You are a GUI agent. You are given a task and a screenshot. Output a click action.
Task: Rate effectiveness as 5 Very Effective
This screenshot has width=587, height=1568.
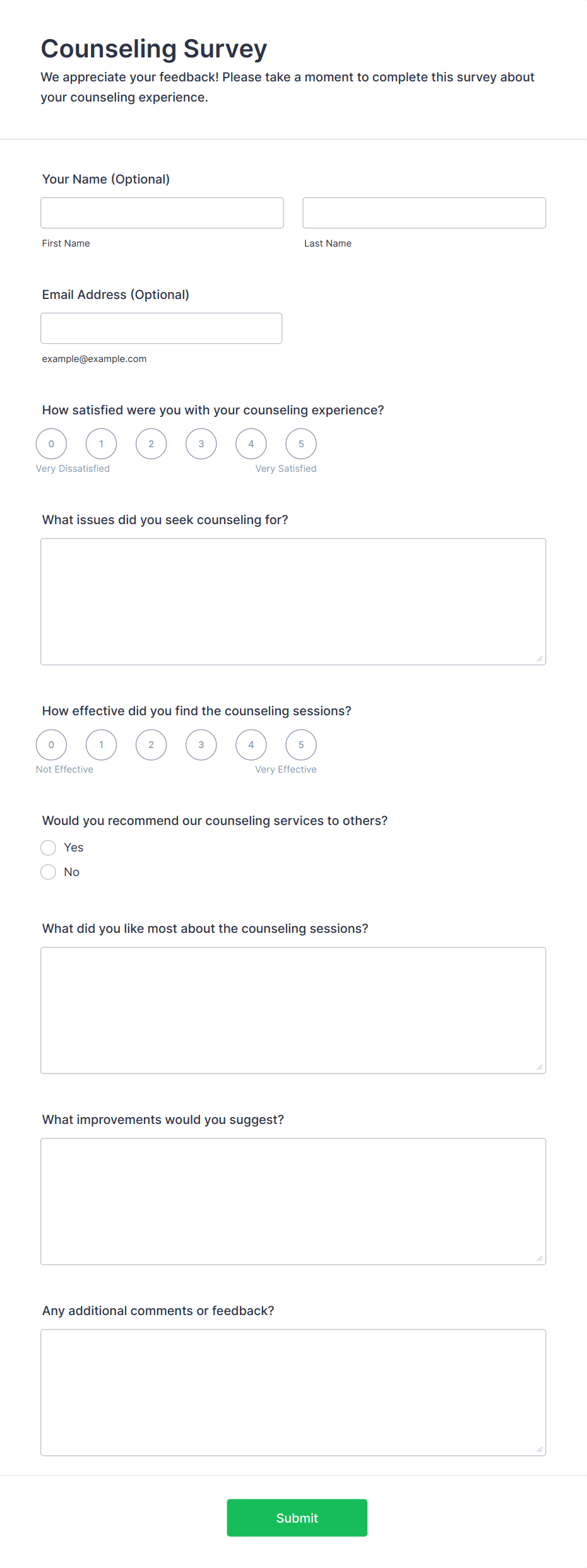point(301,744)
